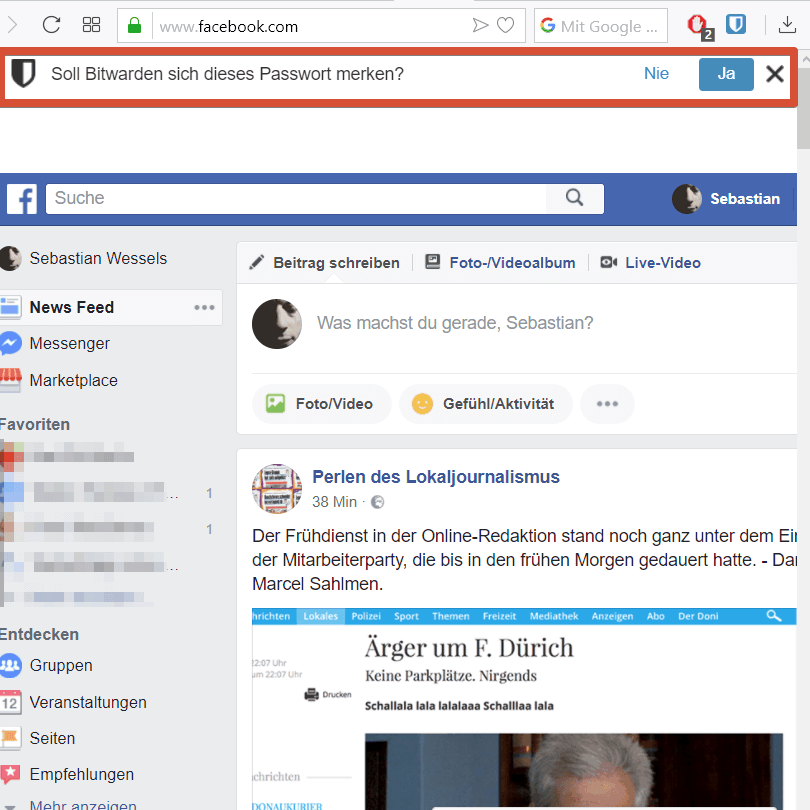
Task: Open the browser downloads icon
Action: [787, 25]
